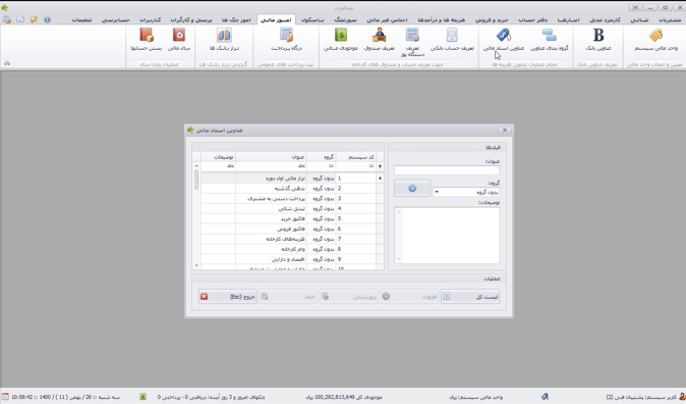Switch to the 'امور مالی' ribbon tab

[277, 20]
